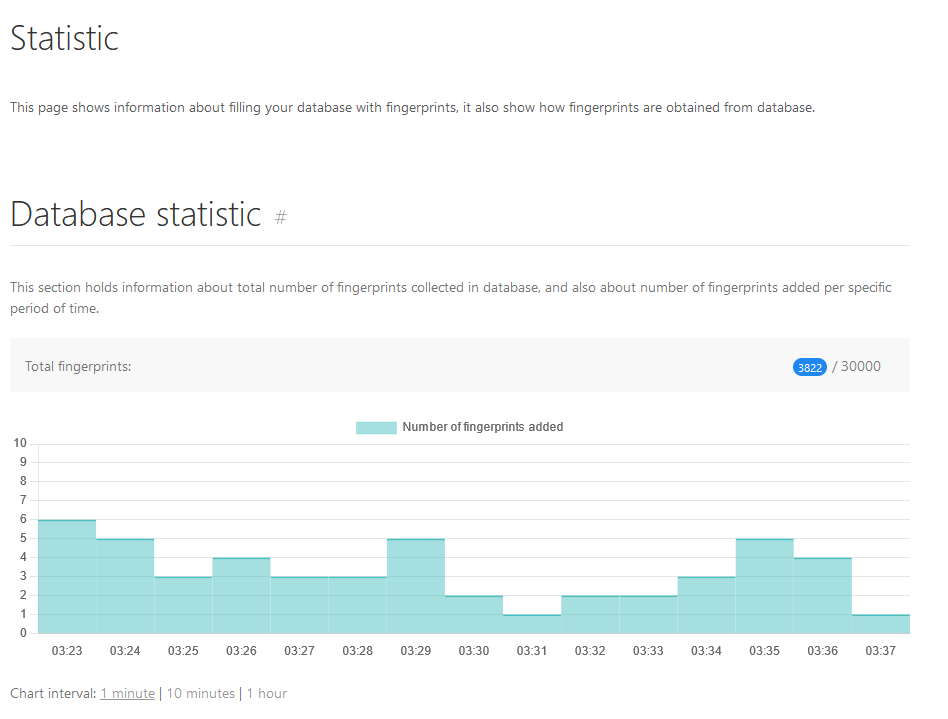Click the 'Total fingerprints:' label
Screen dimensions: 948x719
(x=78, y=367)
